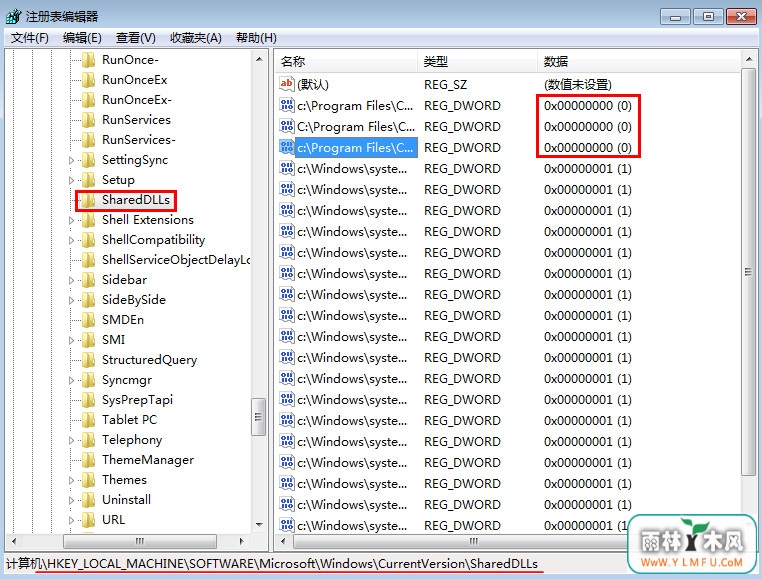This screenshot has height=579, width=762.
Task: Click the RunOnce- folder icon
Action: point(88,60)
